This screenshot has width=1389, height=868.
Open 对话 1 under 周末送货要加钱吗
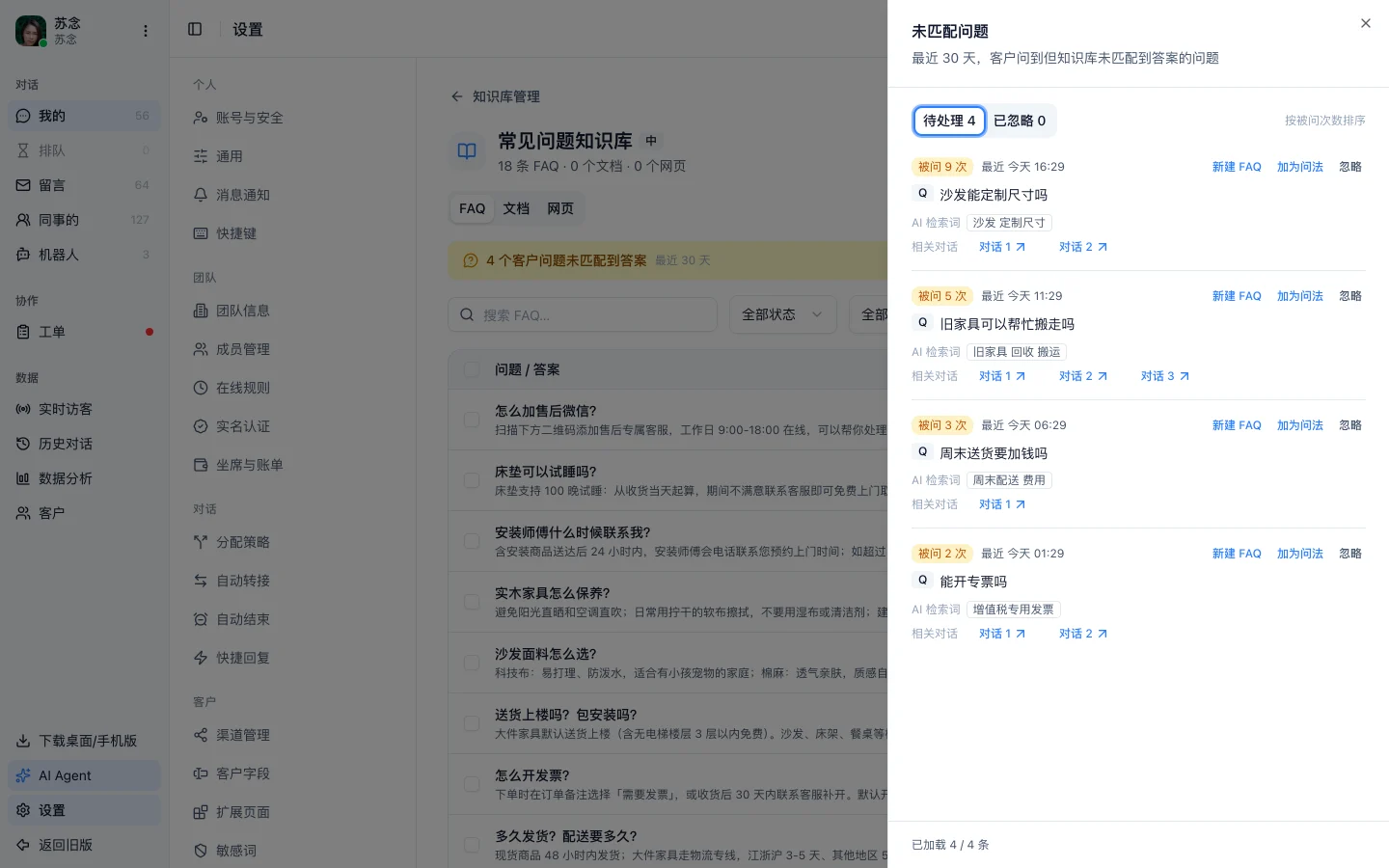click(x=1002, y=504)
